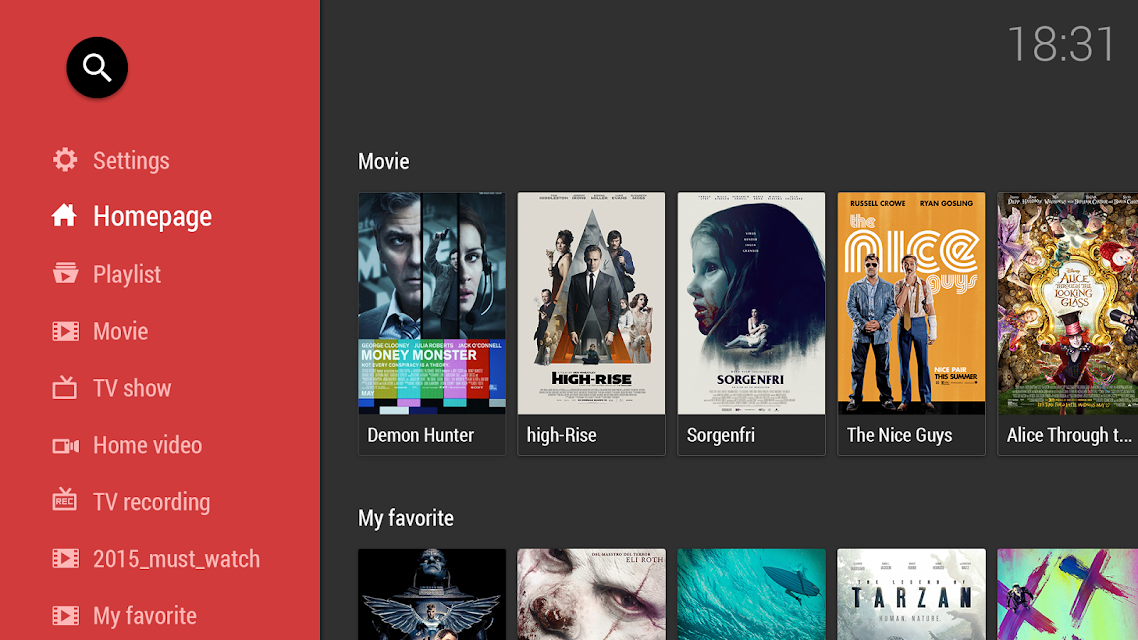This screenshot has height=640, width=1138.
Task: Click the TV recording REC icon
Action: tap(65, 501)
